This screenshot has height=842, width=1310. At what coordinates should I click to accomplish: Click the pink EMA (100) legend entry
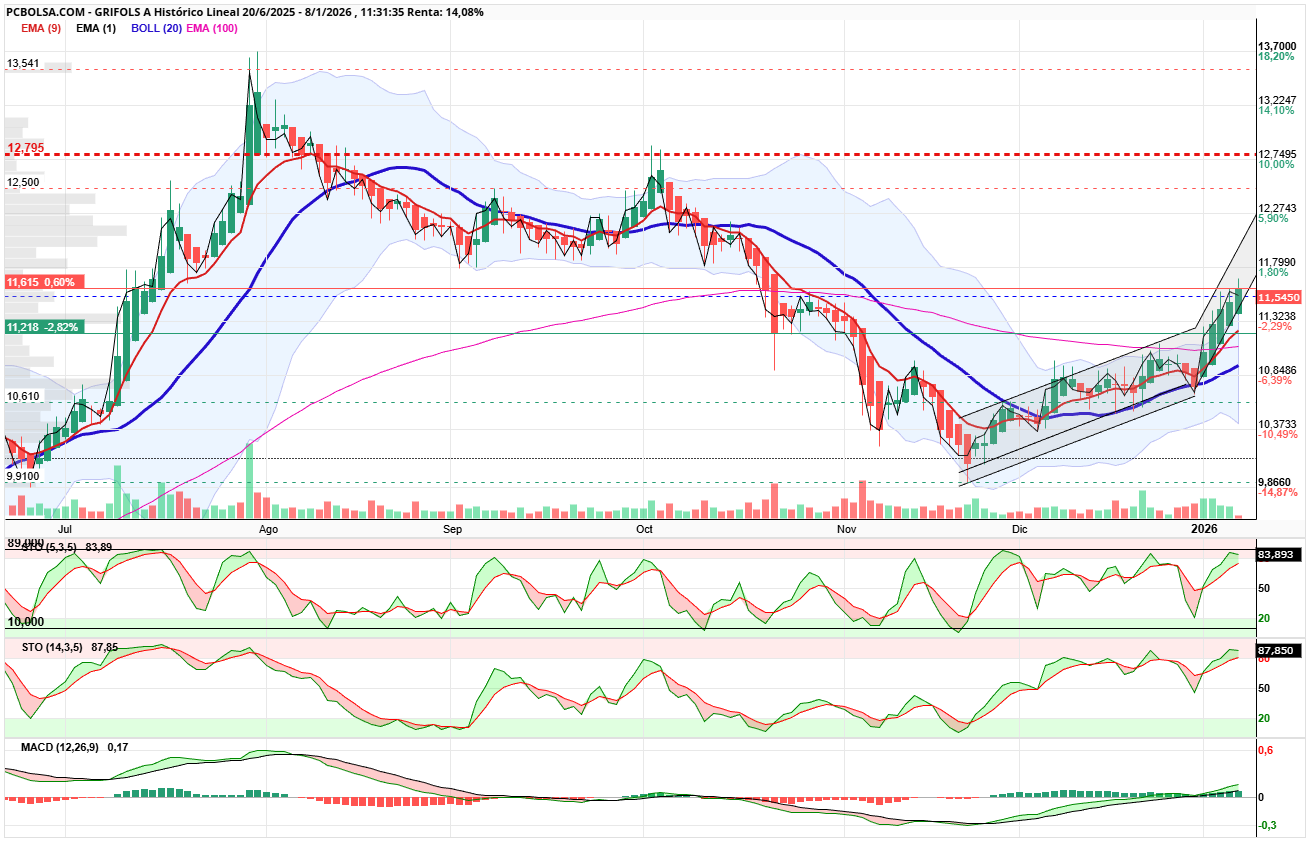coord(212,28)
